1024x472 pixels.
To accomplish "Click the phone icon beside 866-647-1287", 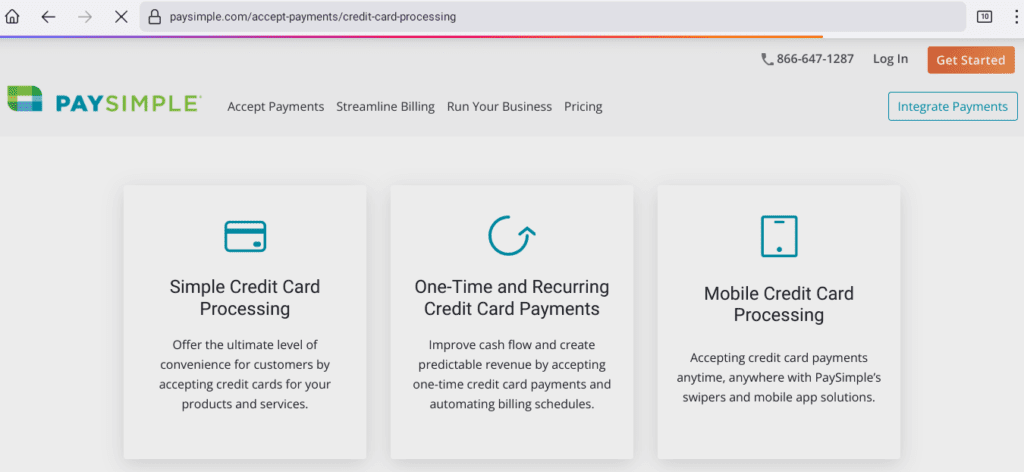I will point(767,59).
